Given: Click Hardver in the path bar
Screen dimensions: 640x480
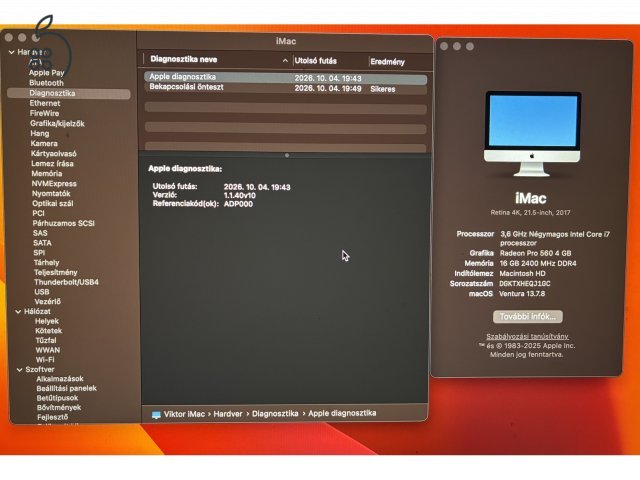Looking at the screenshot, I should click(x=228, y=414).
